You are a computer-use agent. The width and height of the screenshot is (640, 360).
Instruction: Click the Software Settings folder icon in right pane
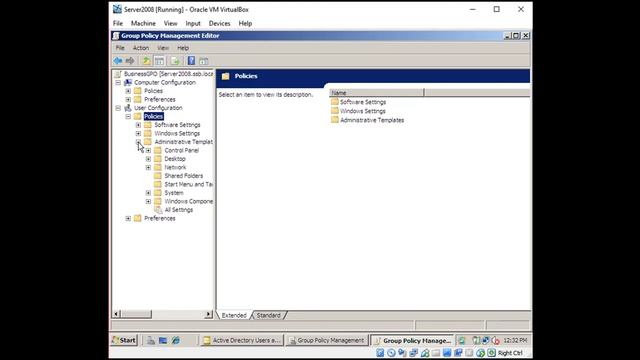coord(335,102)
